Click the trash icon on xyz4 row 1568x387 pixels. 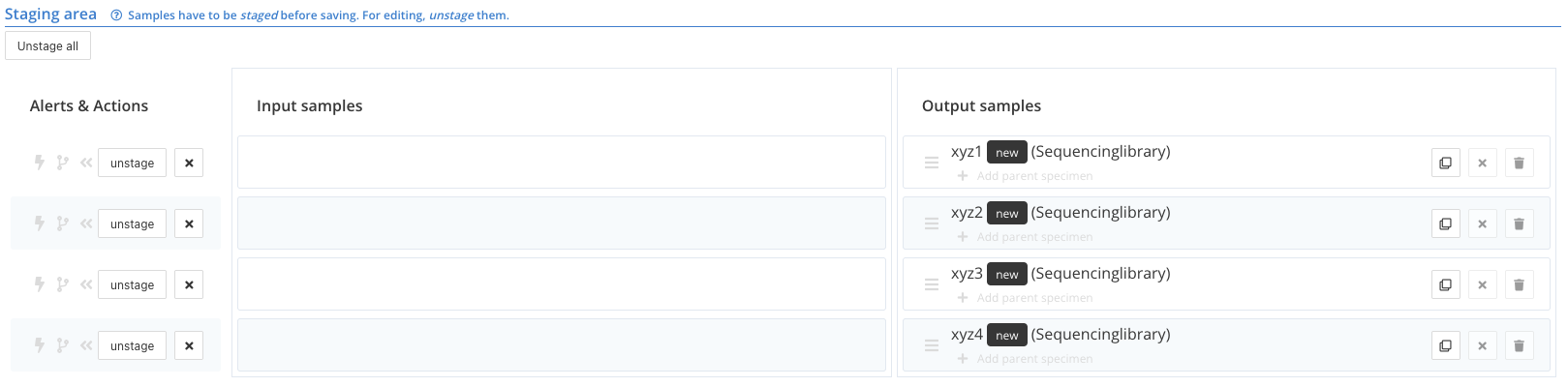click(1519, 345)
